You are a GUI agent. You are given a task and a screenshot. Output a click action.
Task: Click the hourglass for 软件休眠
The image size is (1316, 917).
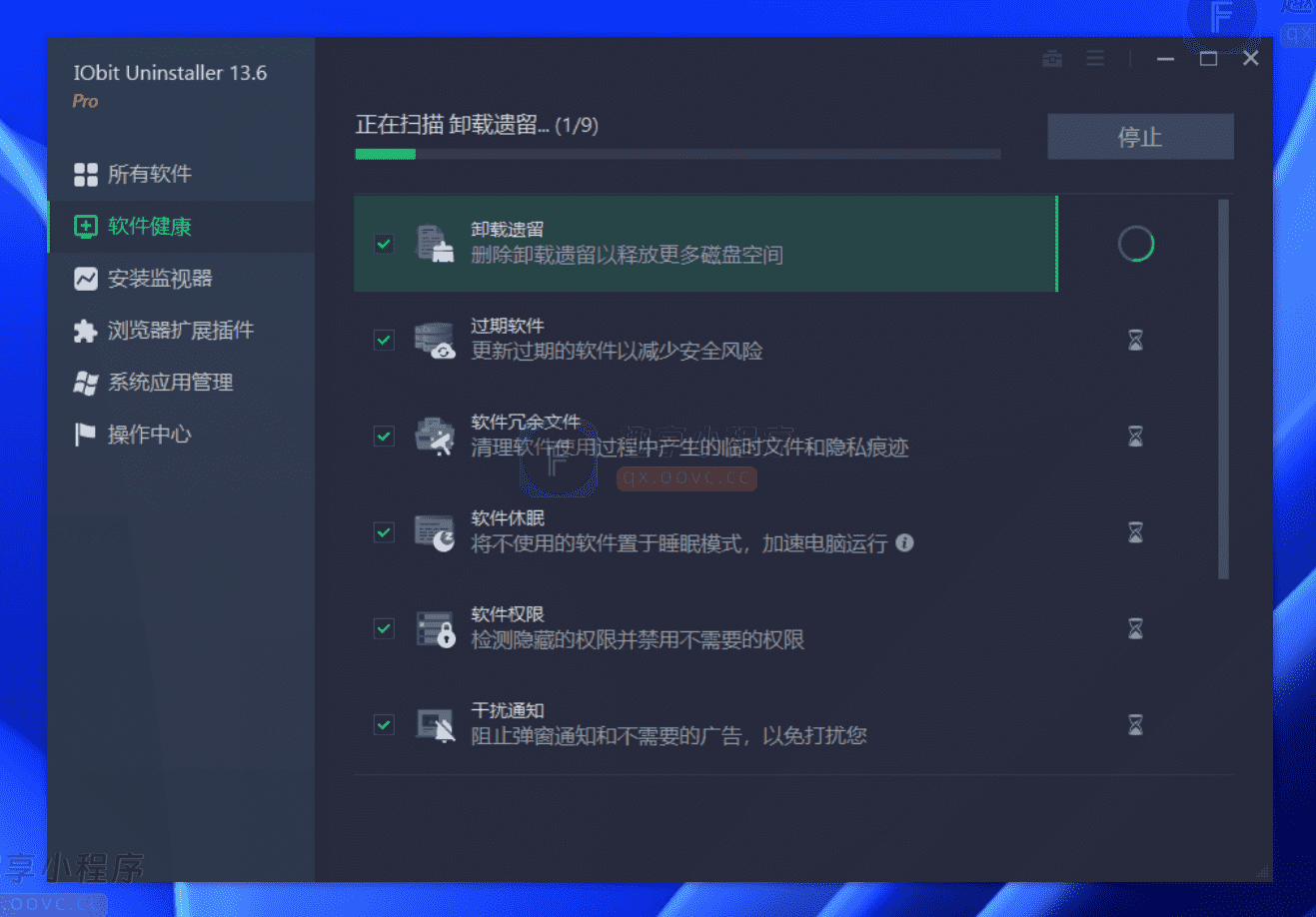[1136, 532]
